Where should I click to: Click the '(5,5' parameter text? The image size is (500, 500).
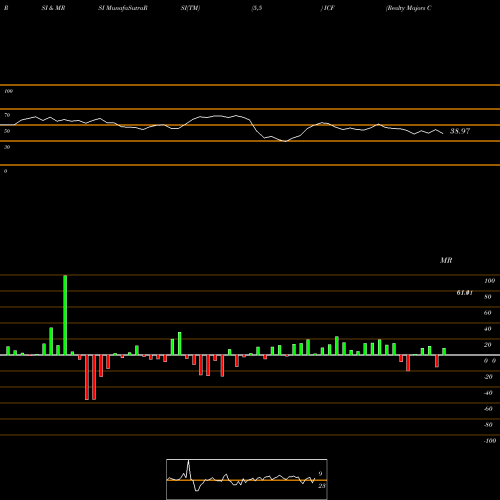[257, 8]
